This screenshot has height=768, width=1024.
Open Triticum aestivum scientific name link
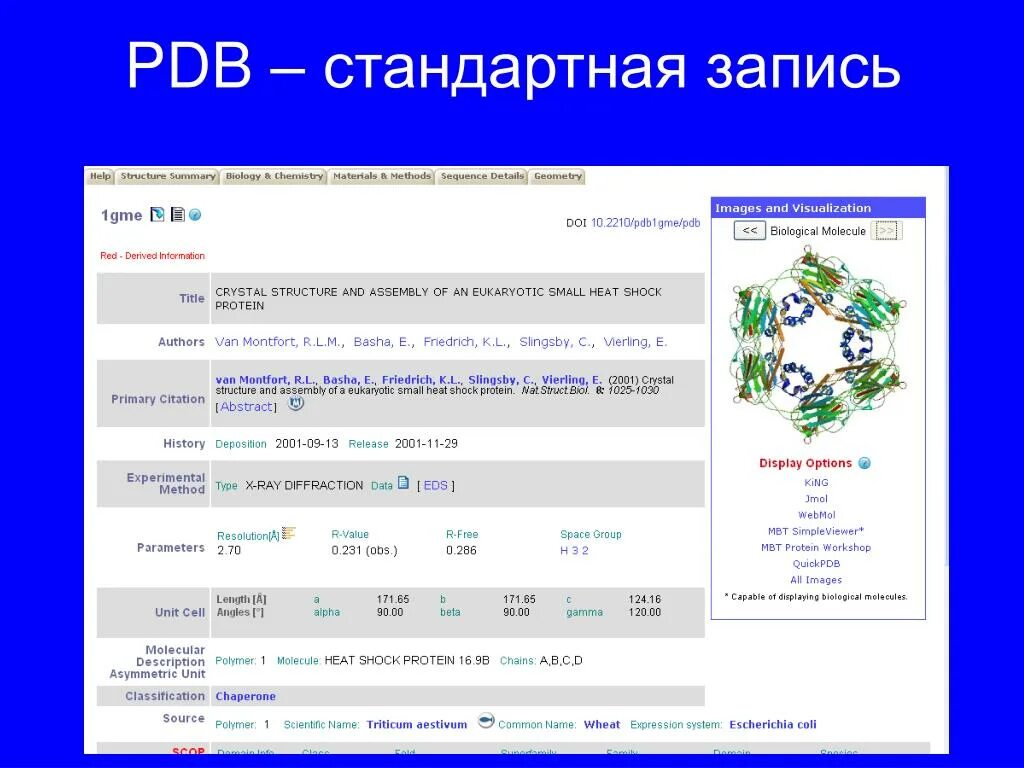point(417,724)
